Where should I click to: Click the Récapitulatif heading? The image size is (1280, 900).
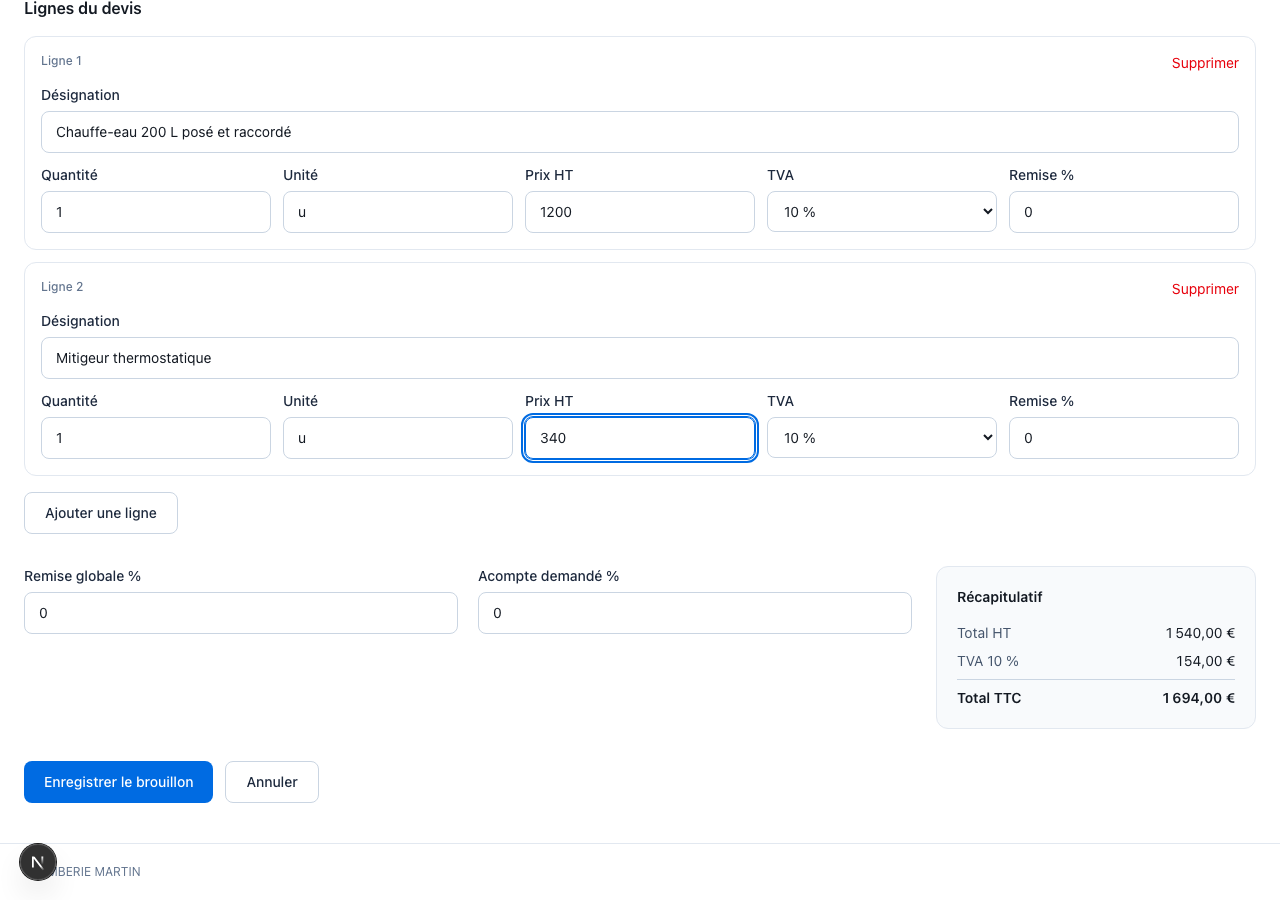1000,597
